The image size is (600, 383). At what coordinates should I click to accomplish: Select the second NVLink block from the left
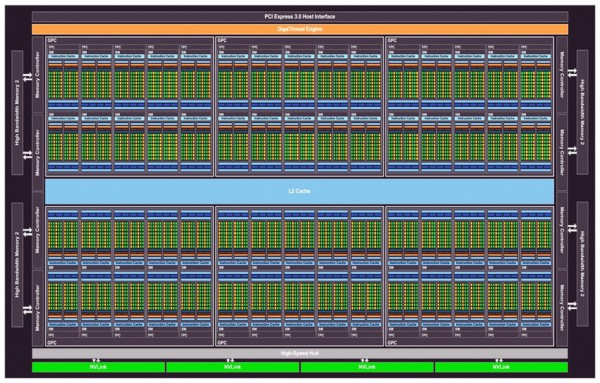(233, 367)
